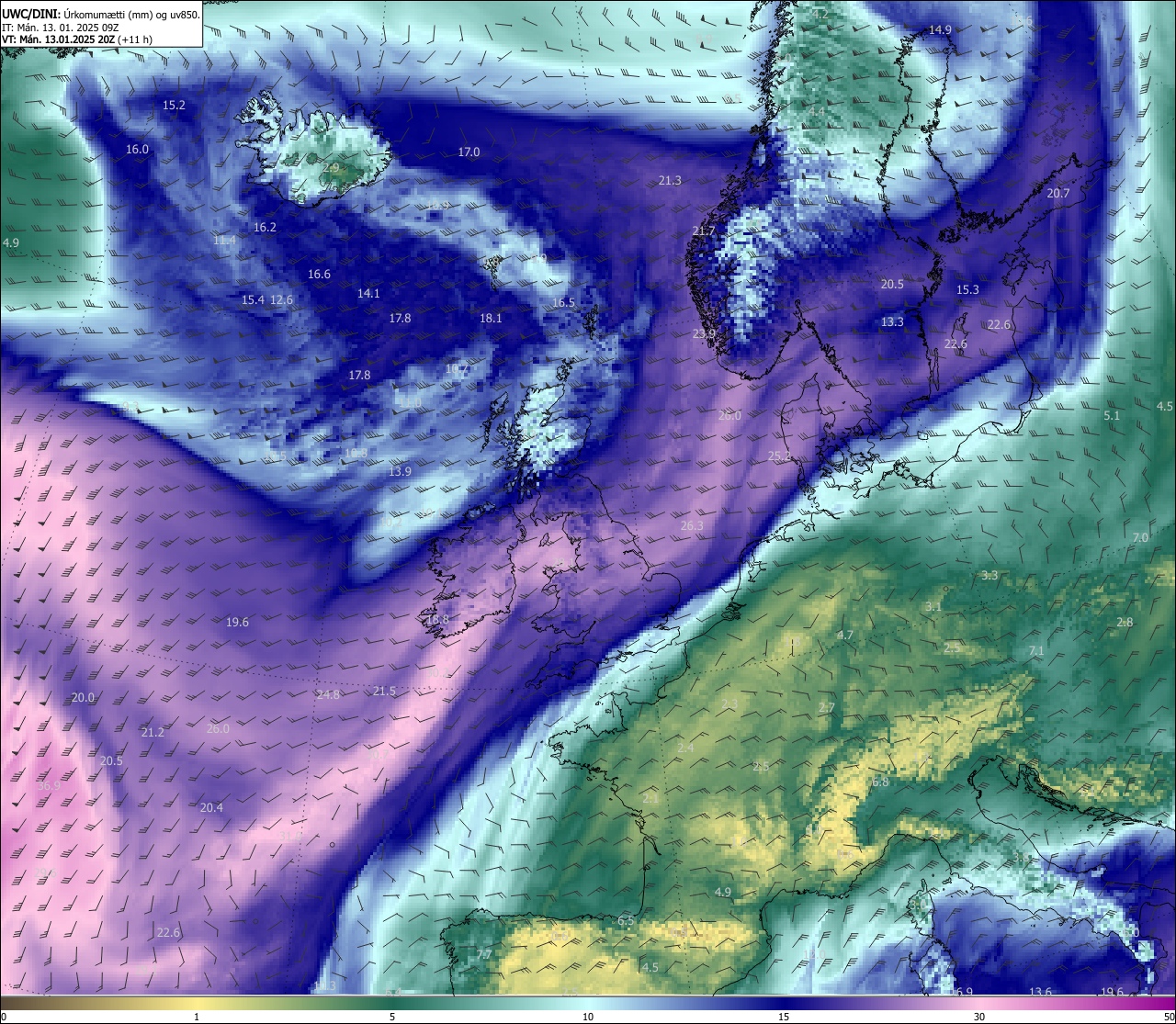Click the 12.6 value on the map
Viewport: 1176px width, 1024px height.
coord(281,299)
